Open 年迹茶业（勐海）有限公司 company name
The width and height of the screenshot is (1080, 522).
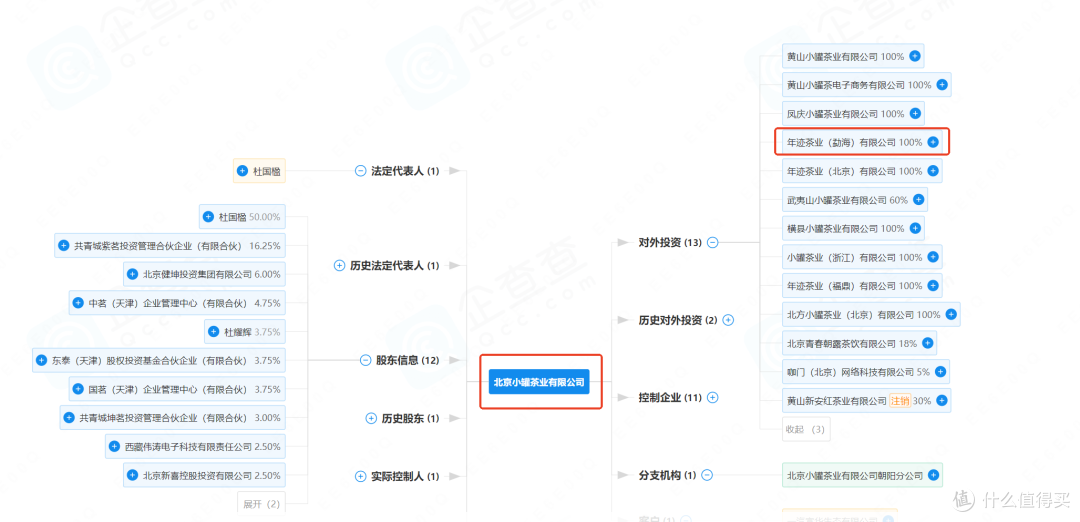point(841,143)
